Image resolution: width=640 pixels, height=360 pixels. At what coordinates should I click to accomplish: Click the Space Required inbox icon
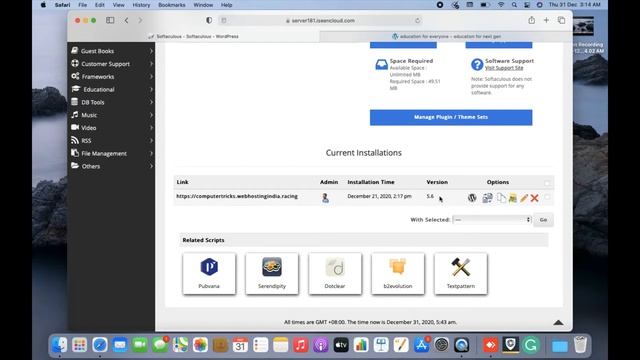(381, 64)
